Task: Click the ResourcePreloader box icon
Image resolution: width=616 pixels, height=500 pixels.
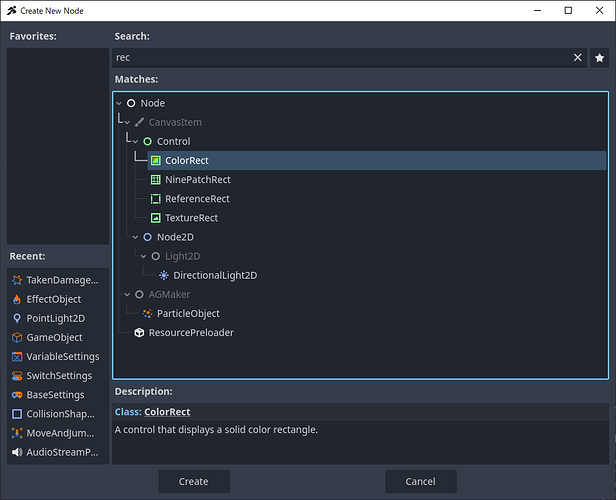Action: pos(139,332)
